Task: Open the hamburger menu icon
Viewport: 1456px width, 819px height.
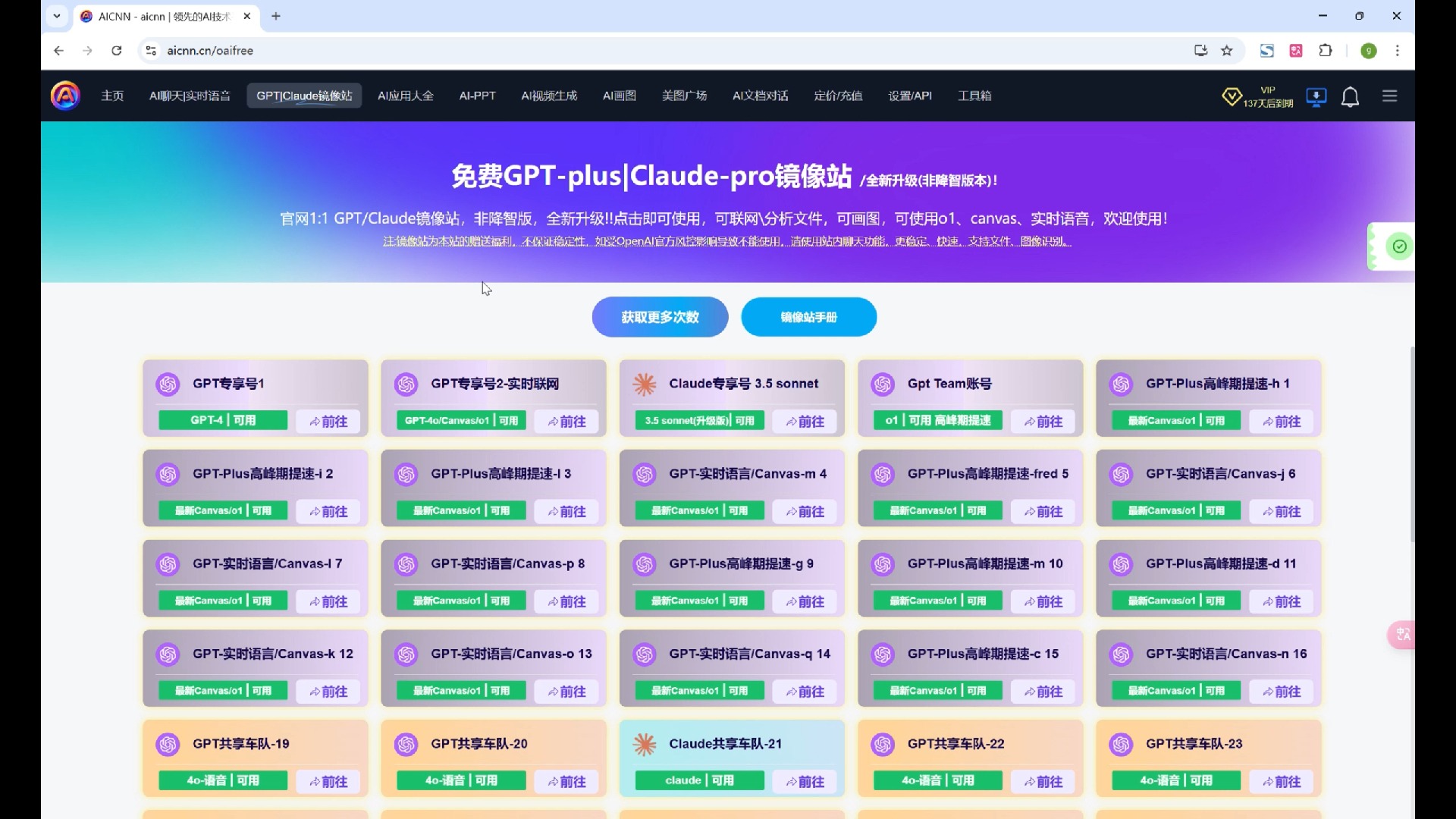Action: point(1389,96)
